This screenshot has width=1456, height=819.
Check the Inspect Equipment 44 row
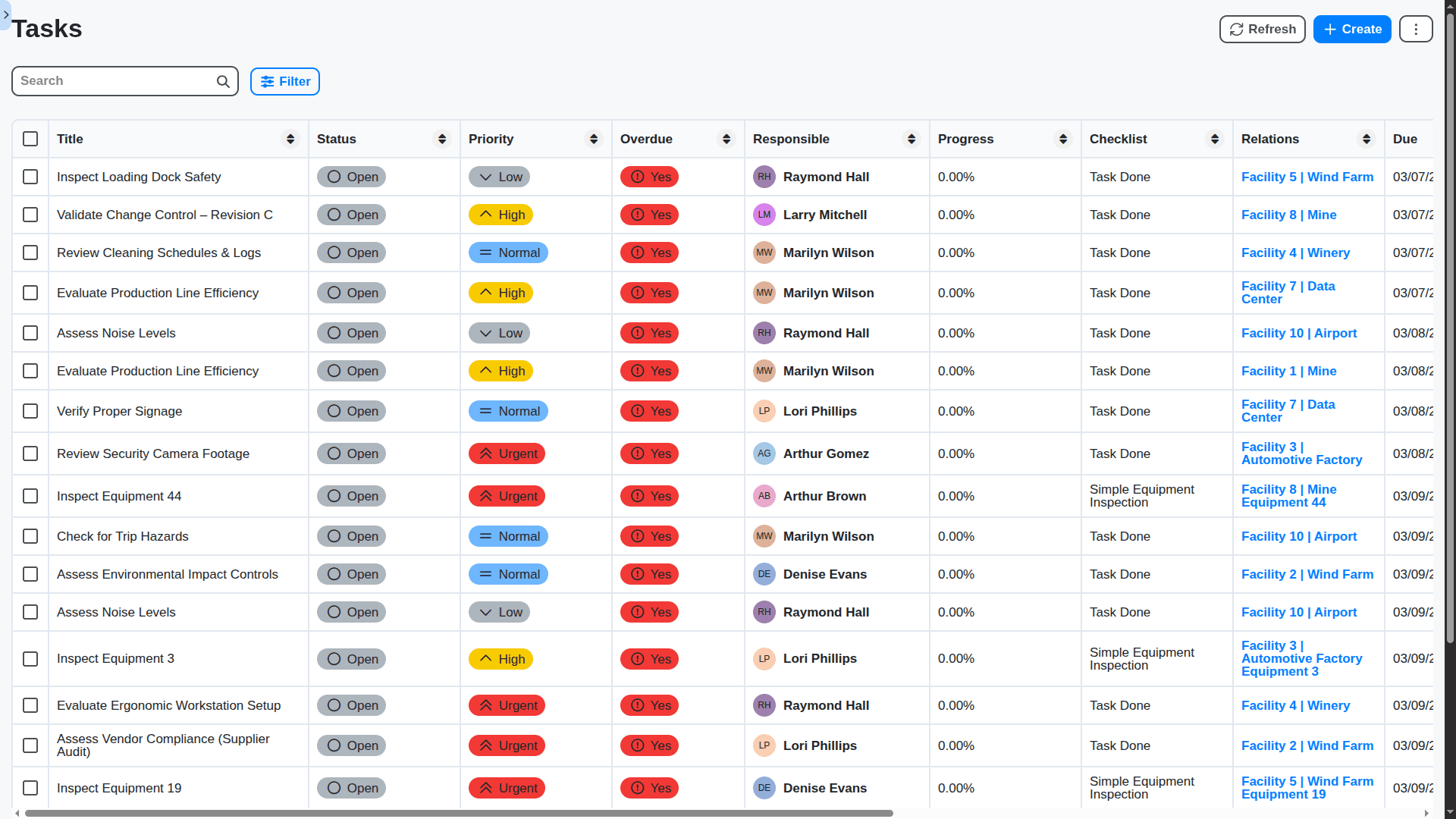[x=30, y=496]
